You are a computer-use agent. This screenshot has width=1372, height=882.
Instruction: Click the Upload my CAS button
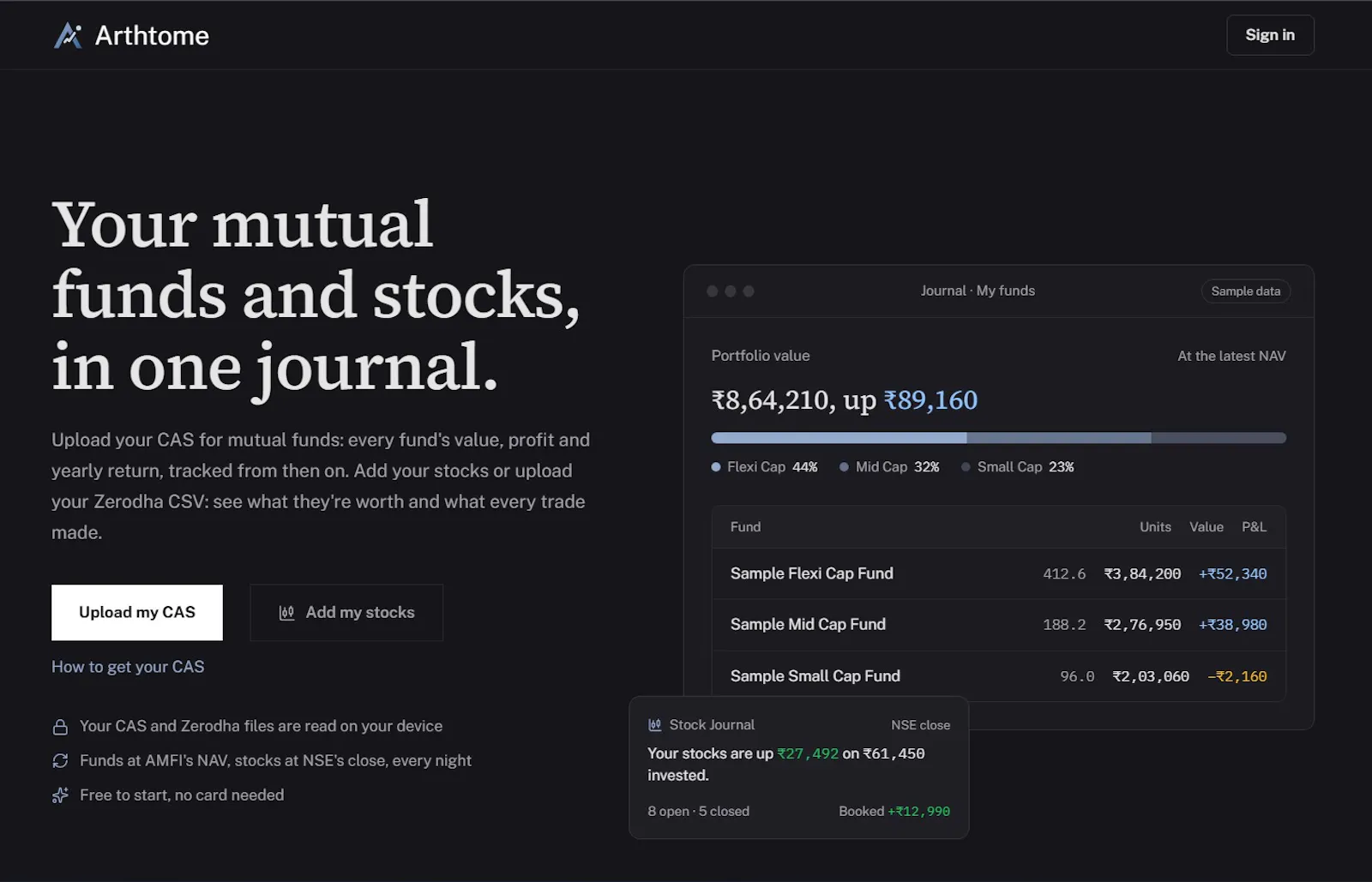click(137, 612)
